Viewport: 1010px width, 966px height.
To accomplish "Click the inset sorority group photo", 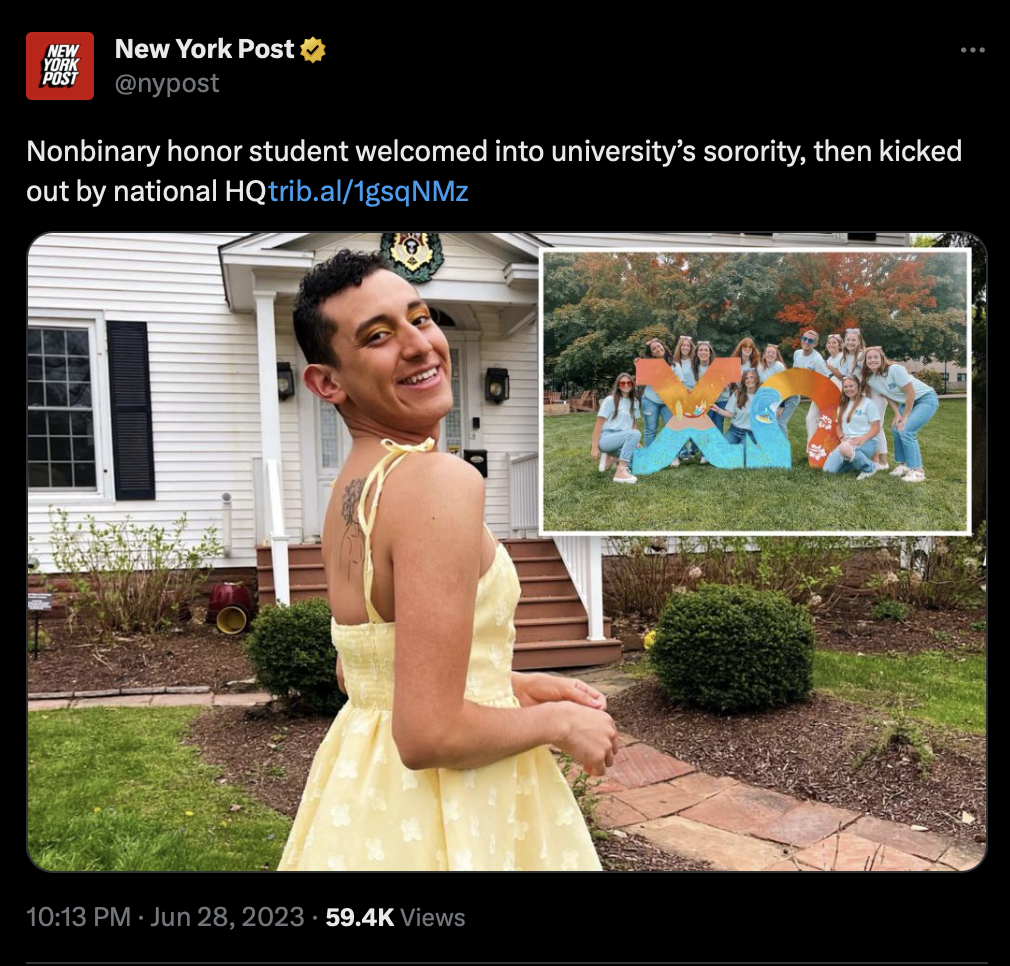I will (755, 392).
